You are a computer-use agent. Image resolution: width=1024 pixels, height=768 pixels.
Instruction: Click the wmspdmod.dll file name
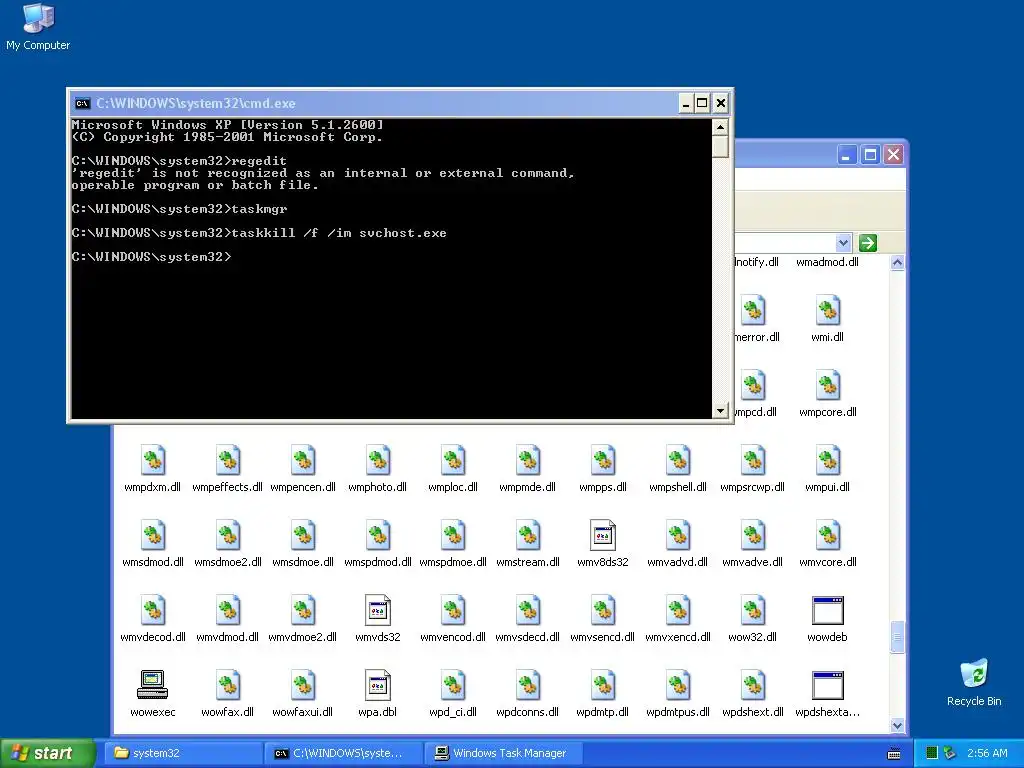pos(377,562)
